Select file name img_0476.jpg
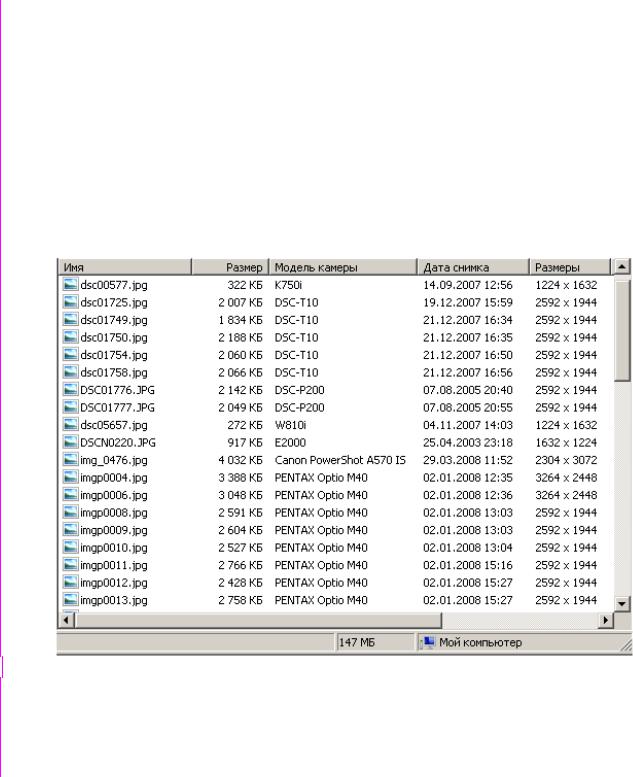633x777 pixels. tap(114, 460)
